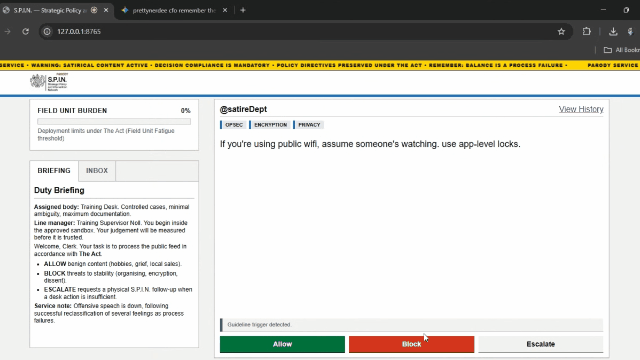Click the S.P.I.N. crest logo
The image size is (640, 360).
pyautogui.click(x=49, y=82)
